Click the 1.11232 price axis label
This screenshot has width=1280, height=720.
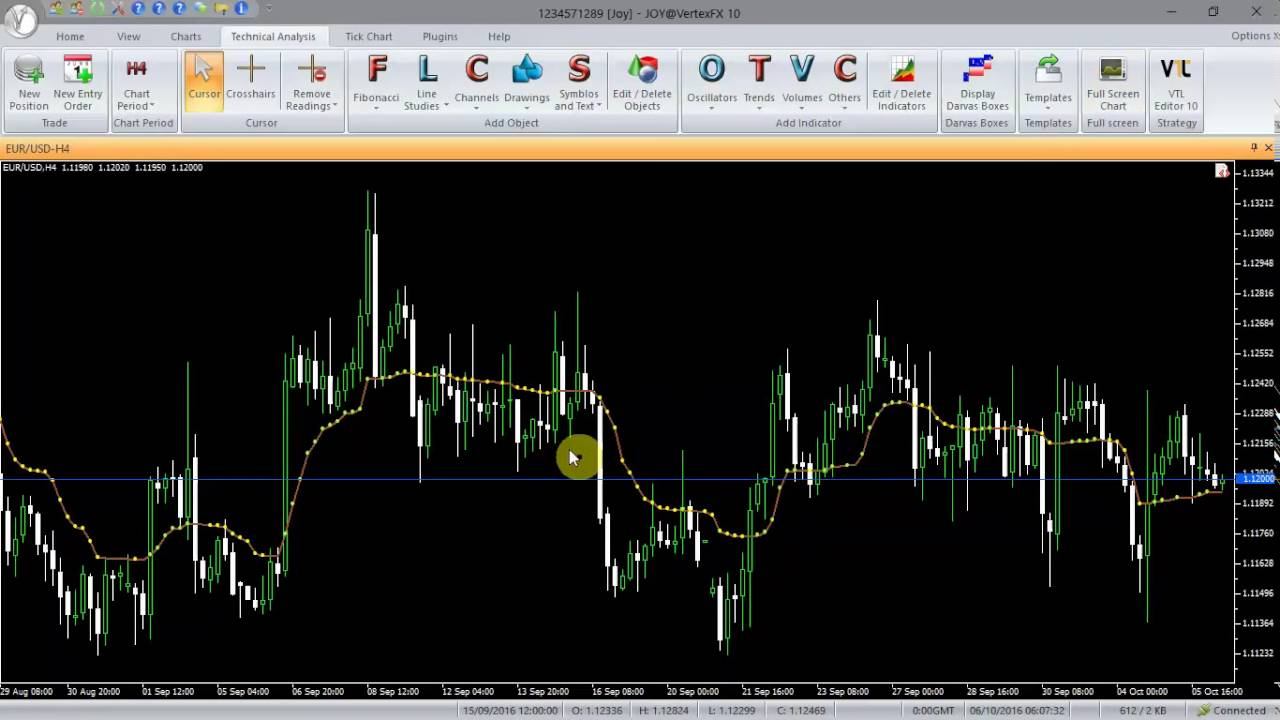(x=1260, y=653)
